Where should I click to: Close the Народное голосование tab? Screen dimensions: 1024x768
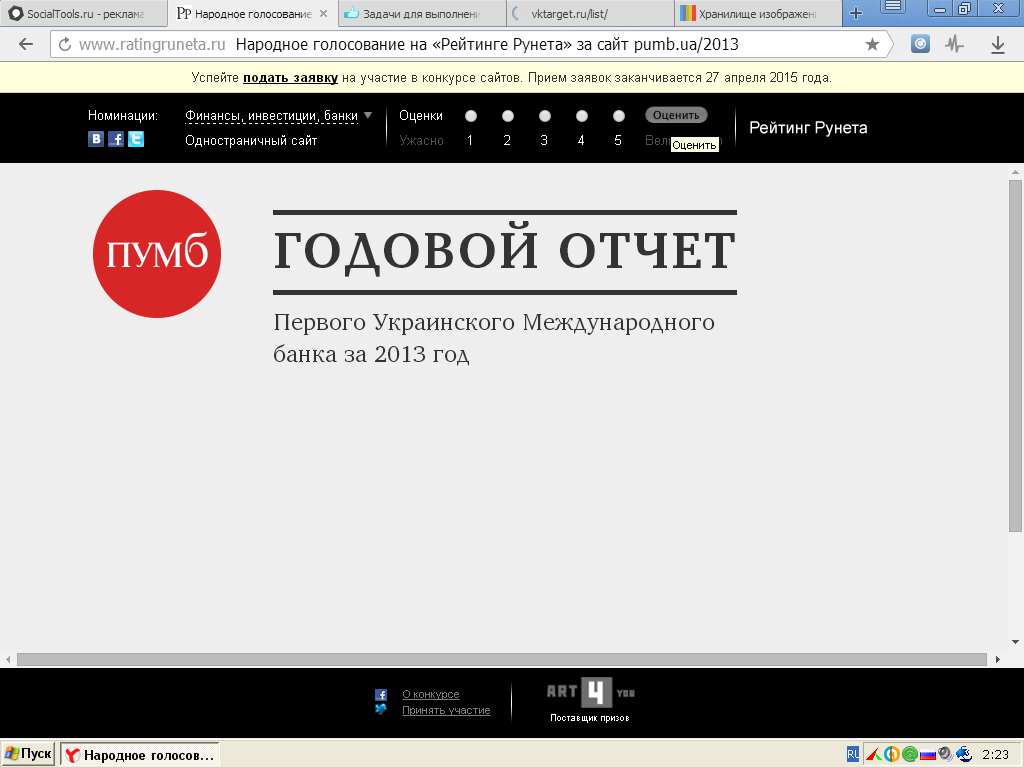pos(323,13)
